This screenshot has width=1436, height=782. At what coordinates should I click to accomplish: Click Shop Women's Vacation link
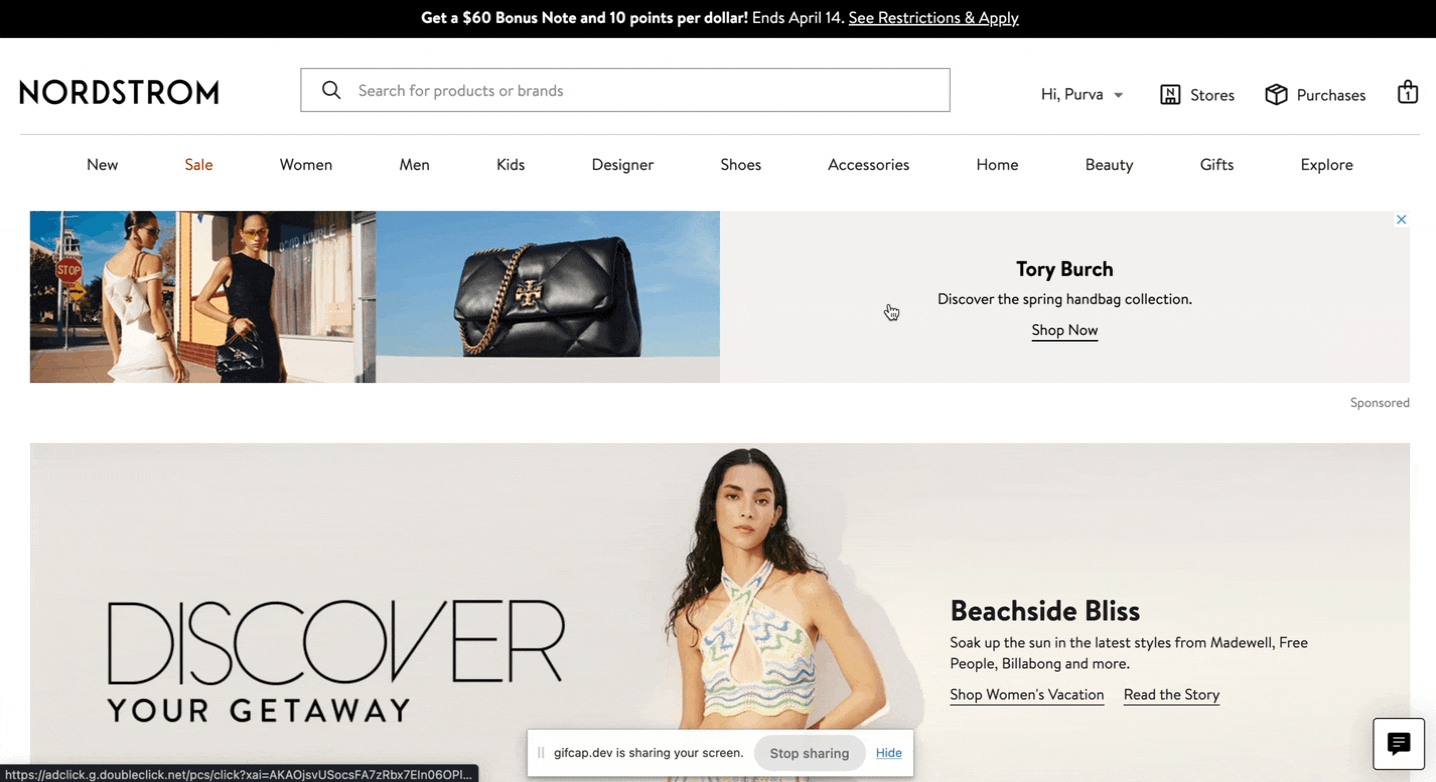point(1027,694)
